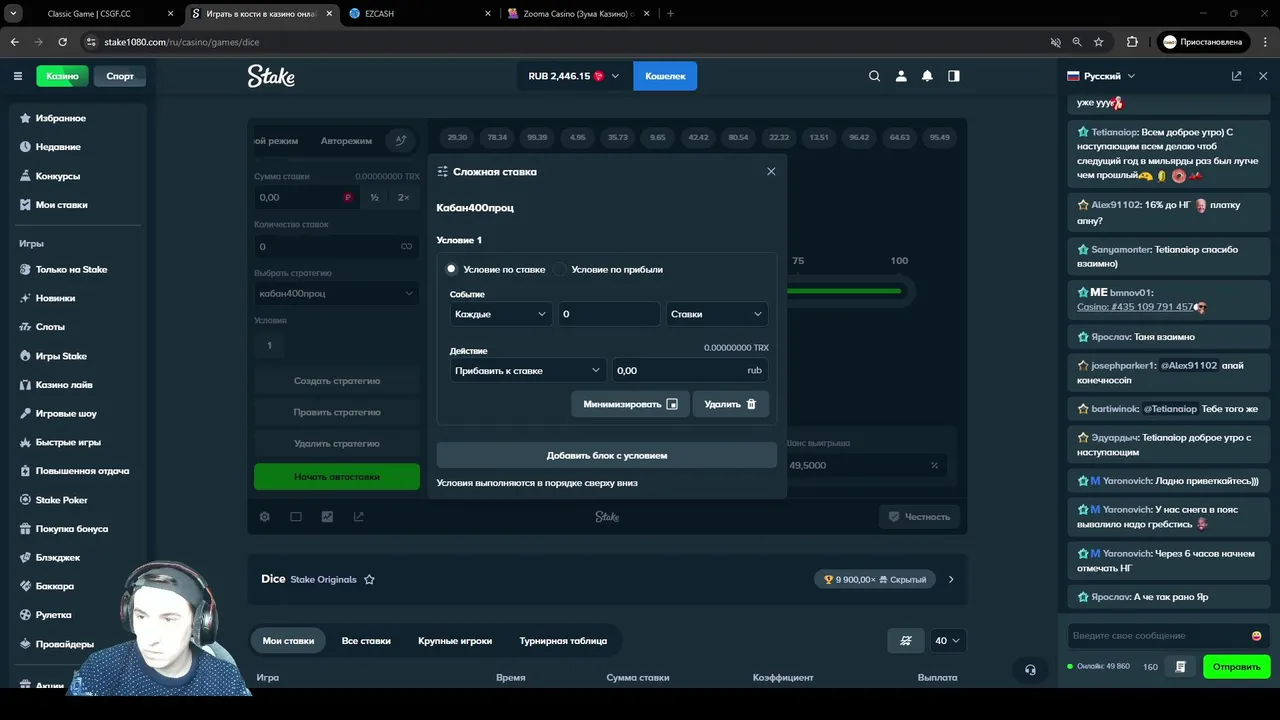The image size is (1280, 720).
Task: Open the user profile icon
Action: tap(901, 76)
